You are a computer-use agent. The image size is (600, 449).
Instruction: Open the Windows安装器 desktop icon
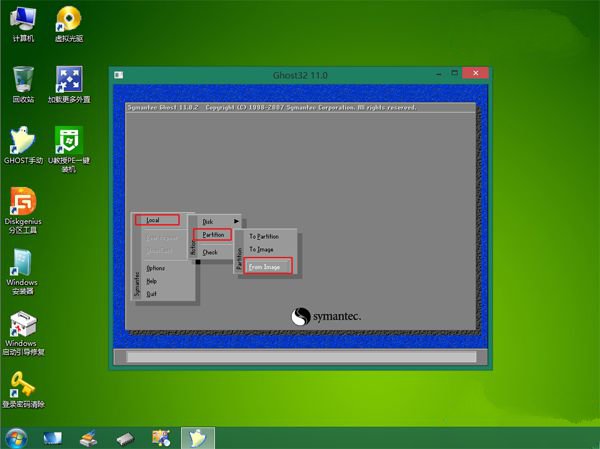tap(22, 272)
